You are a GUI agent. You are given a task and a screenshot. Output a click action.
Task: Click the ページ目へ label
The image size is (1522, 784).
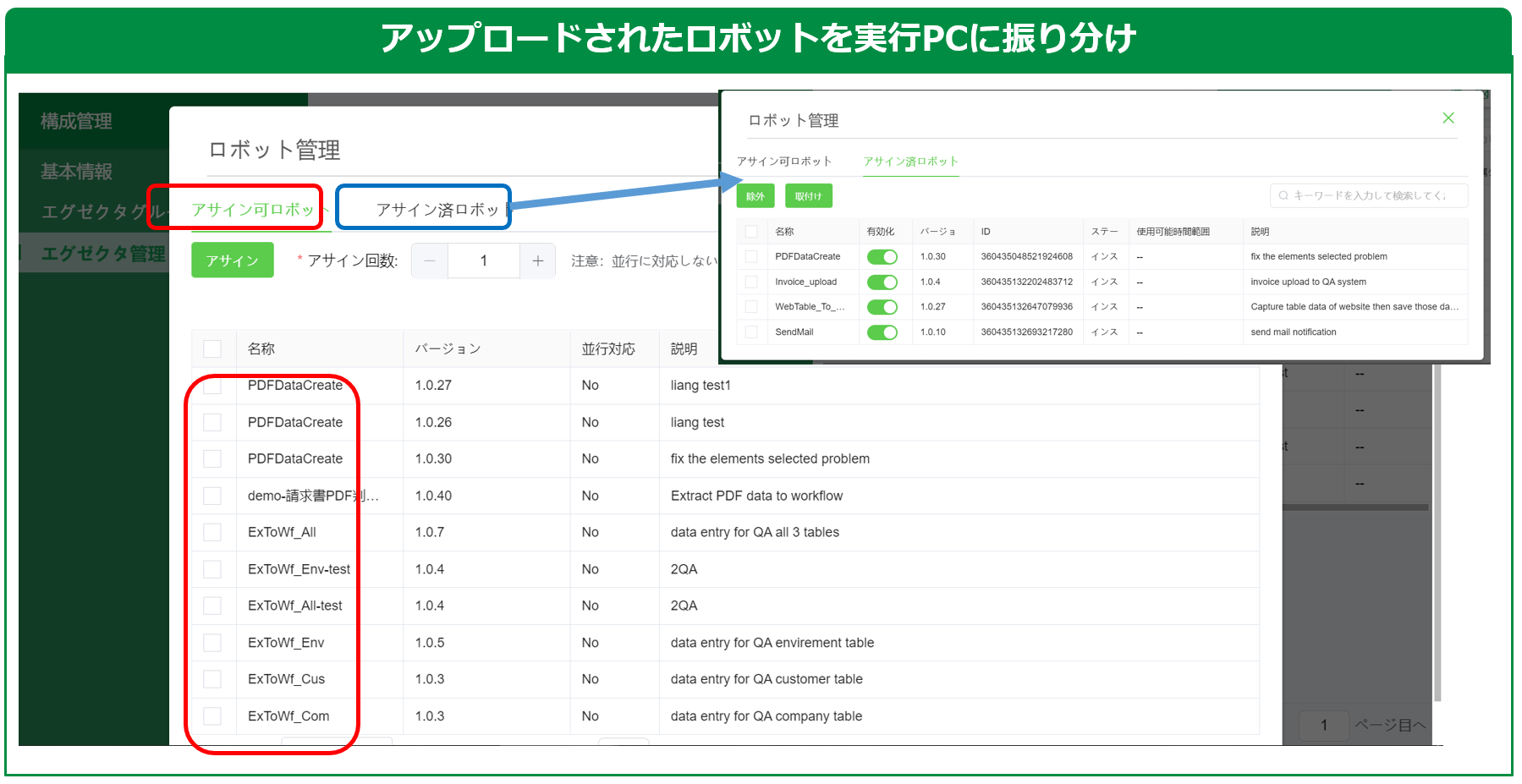click(1390, 725)
